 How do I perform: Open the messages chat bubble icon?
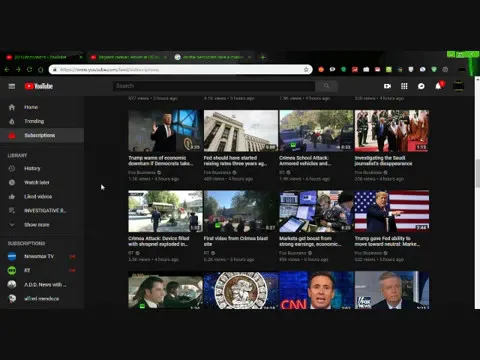[421, 86]
